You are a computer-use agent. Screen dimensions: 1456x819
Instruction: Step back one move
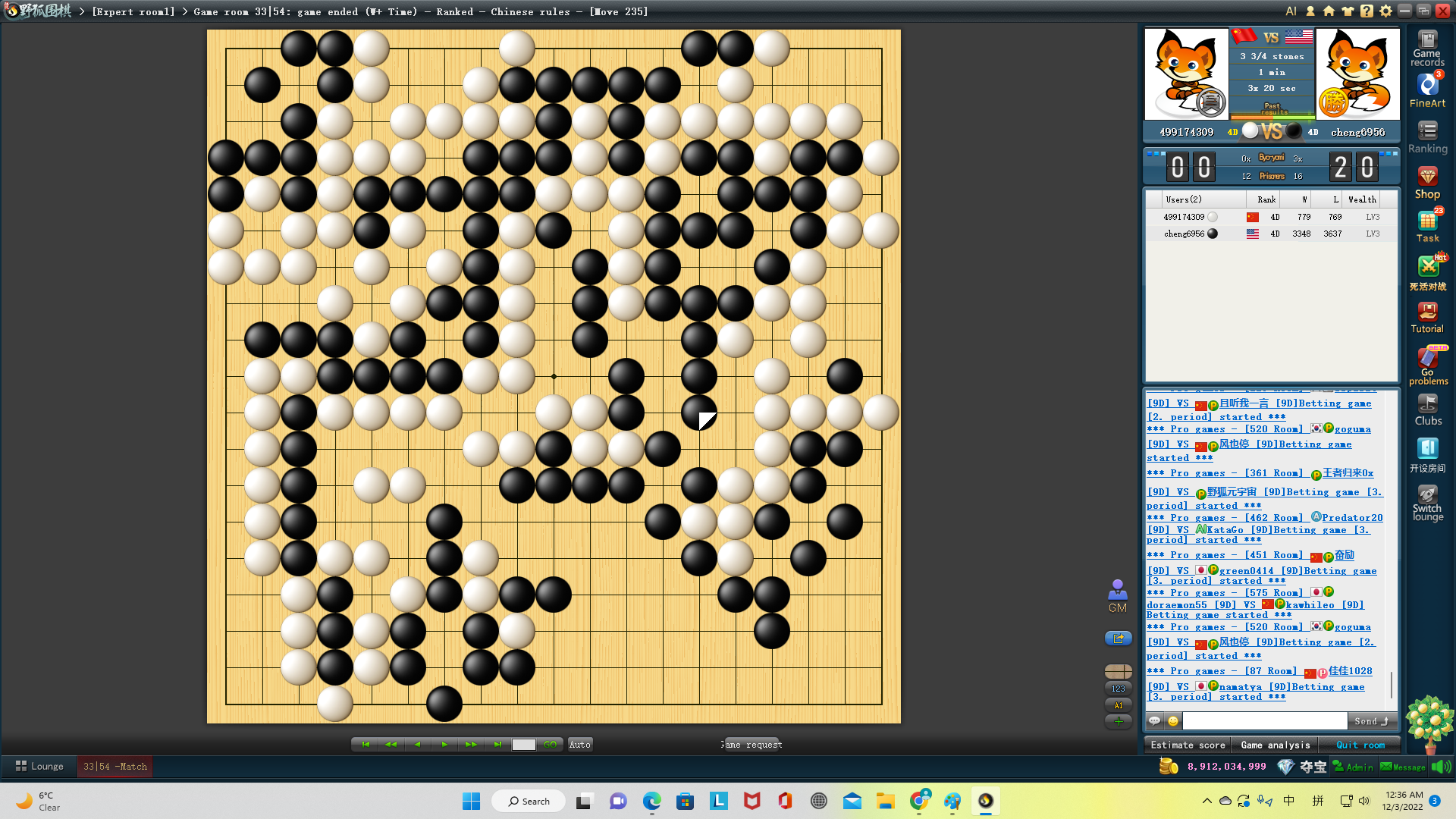click(x=418, y=745)
